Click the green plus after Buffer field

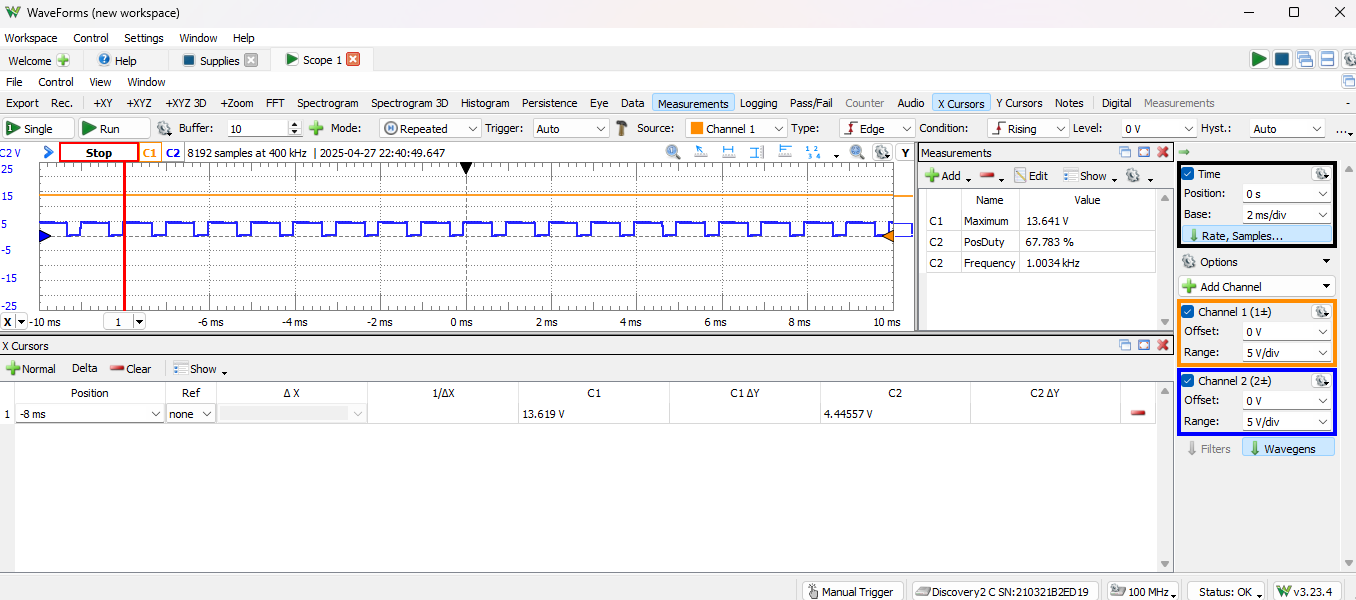316,128
